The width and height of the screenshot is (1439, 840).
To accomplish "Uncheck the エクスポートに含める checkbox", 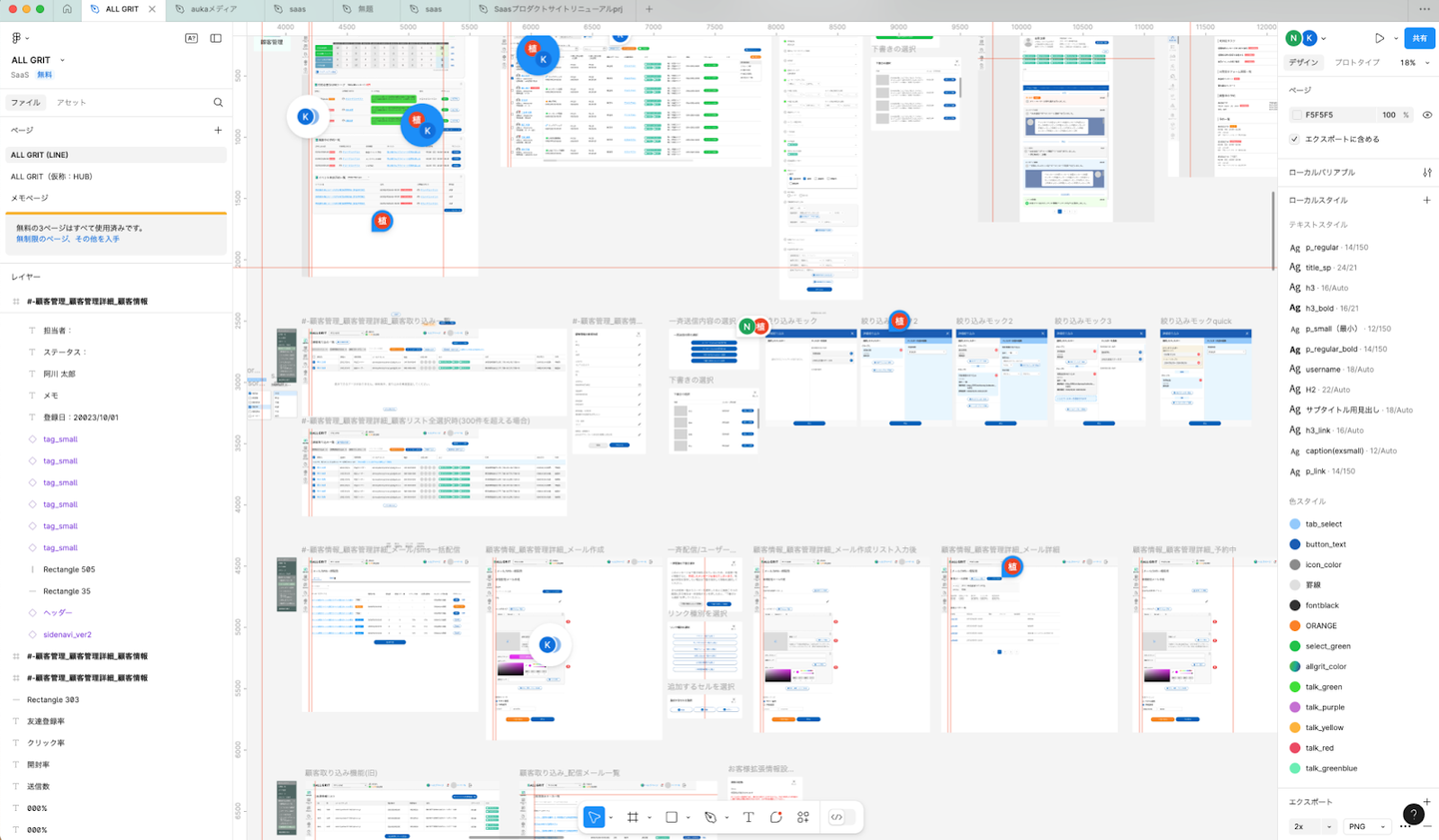I will pyautogui.click(x=1295, y=139).
